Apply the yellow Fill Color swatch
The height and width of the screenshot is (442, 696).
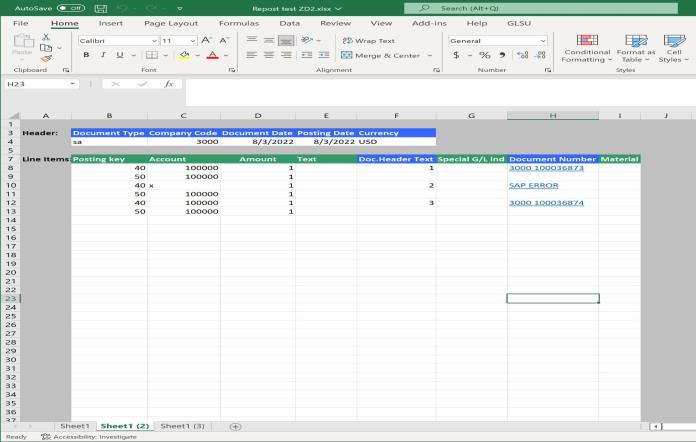(184, 55)
